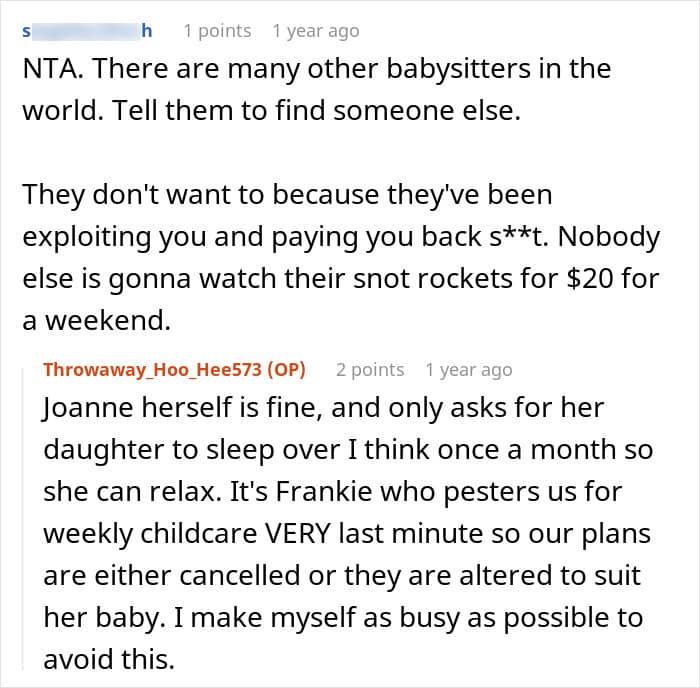The image size is (700, 688).
Task: Click the blurred username of the top commenter
Action: coord(87,31)
